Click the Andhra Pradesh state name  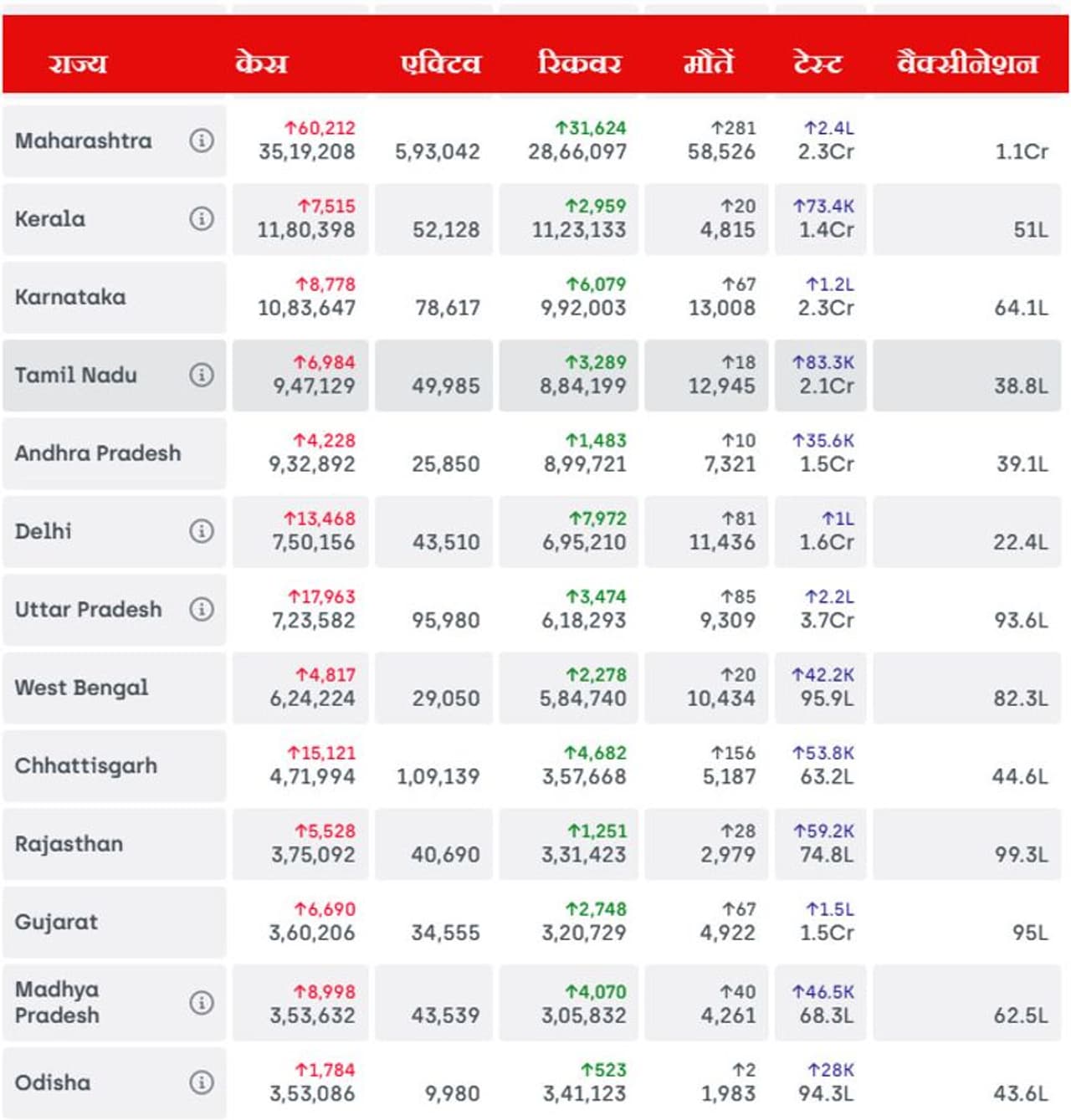pyautogui.click(x=98, y=453)
